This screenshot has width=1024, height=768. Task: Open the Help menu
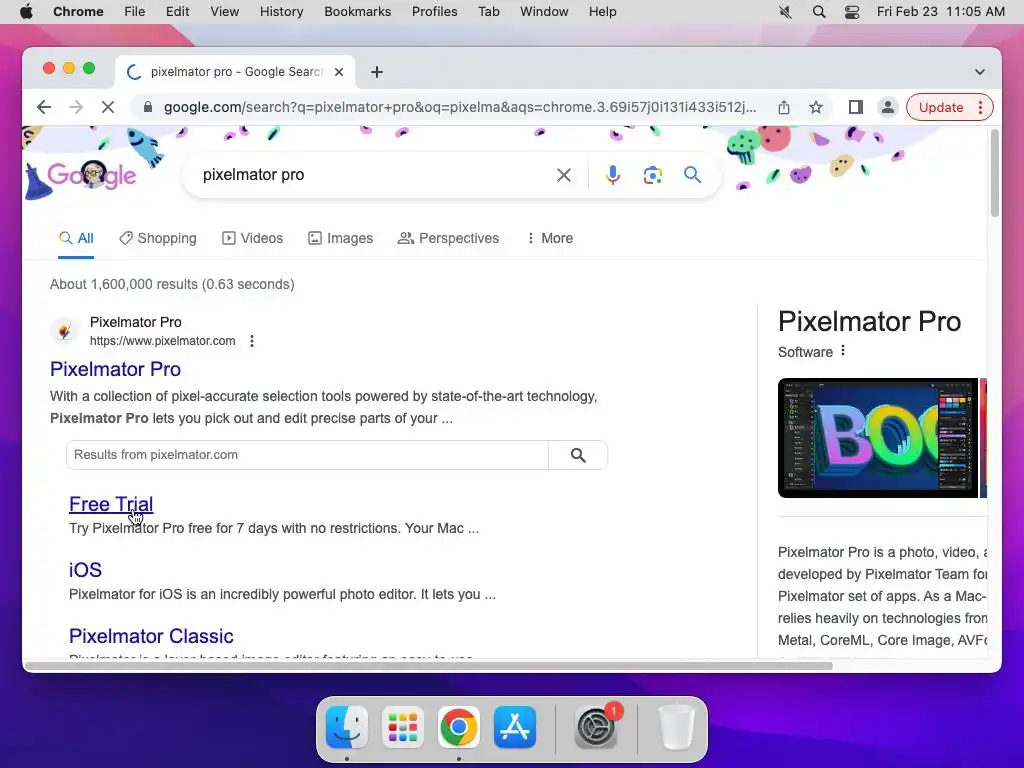coord(603,12)
